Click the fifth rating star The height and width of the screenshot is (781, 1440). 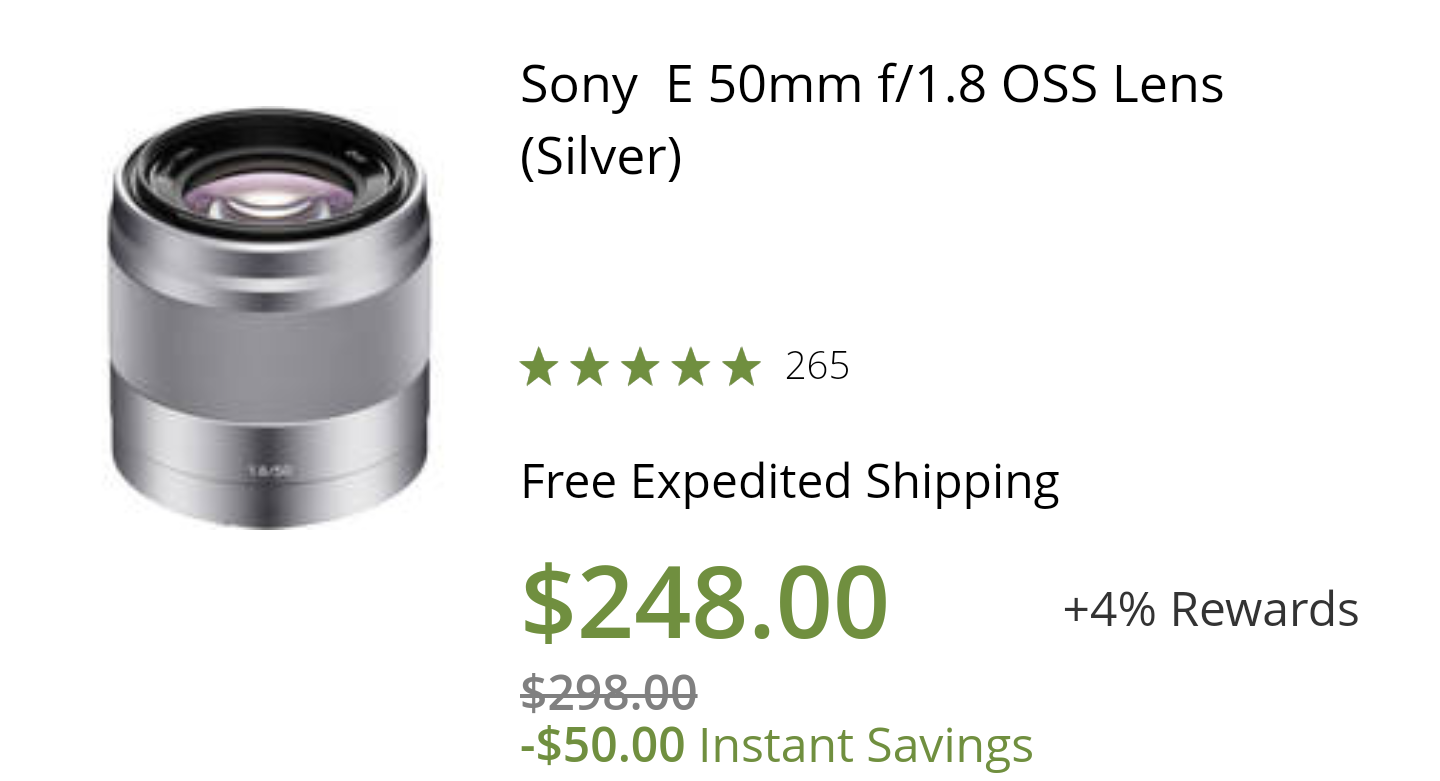(741, 367)
